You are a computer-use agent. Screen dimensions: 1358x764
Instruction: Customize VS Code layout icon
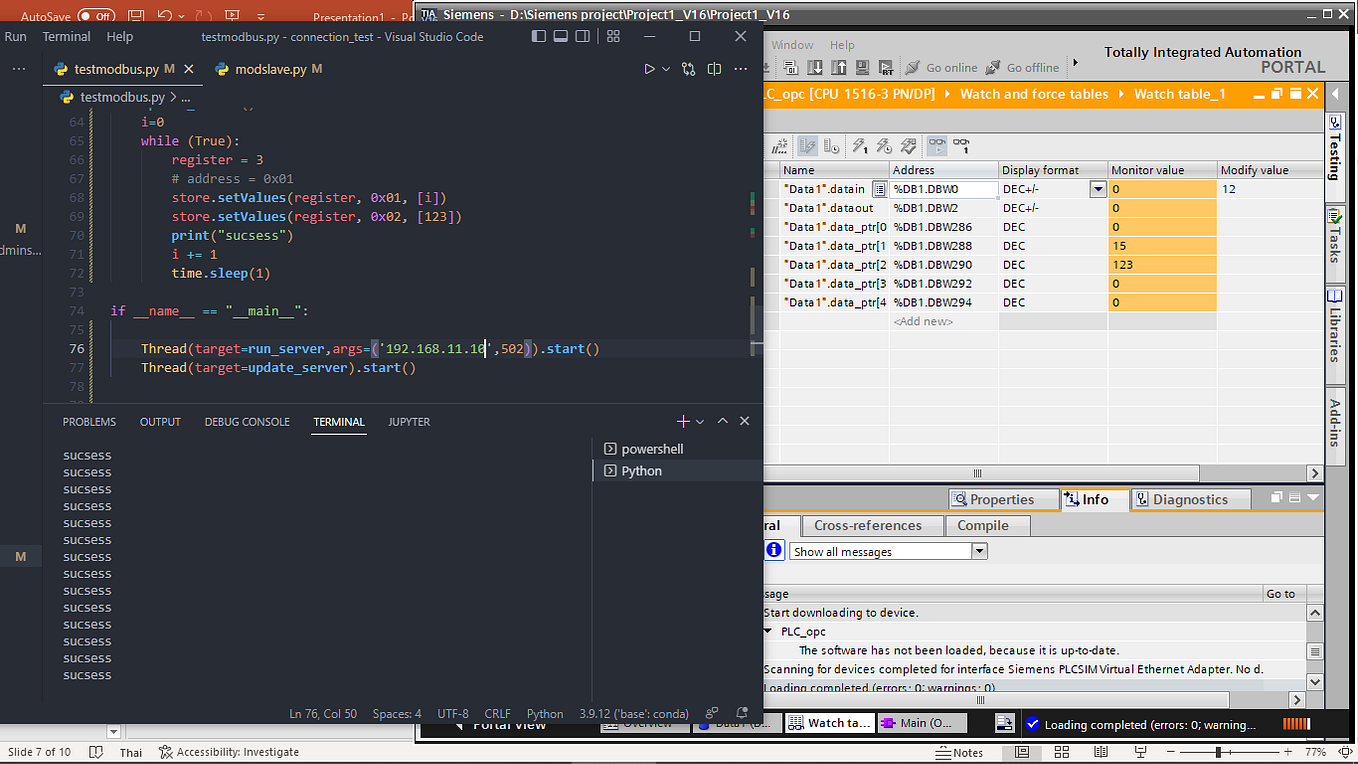(614, 36)
